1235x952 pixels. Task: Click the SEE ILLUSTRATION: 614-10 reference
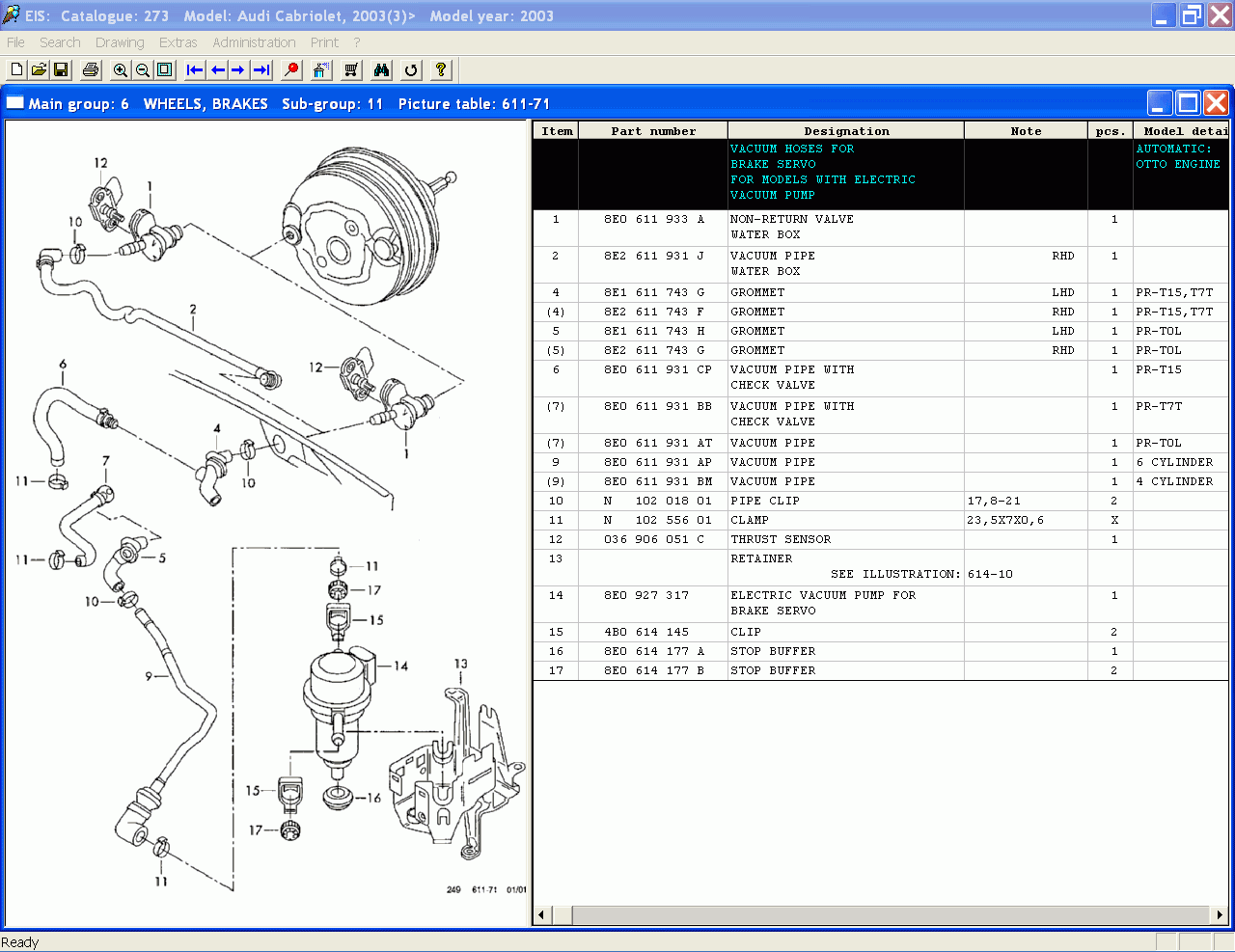(x=922, y=574)
